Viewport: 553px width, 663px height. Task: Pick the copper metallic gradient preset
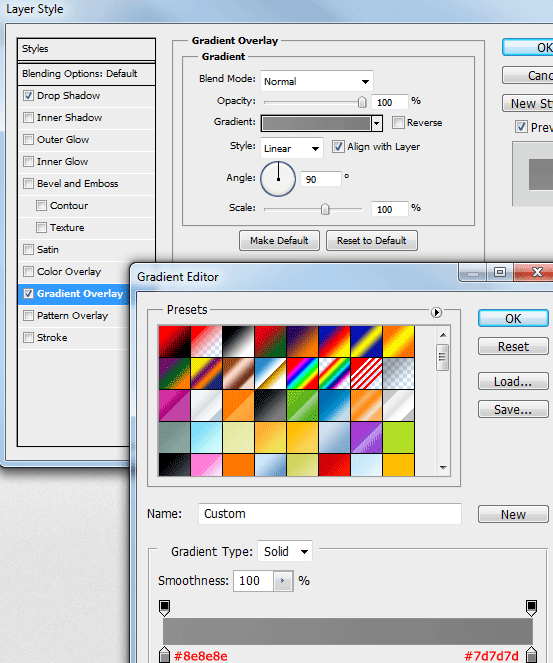pyautogui.click(x=238, y=373)
